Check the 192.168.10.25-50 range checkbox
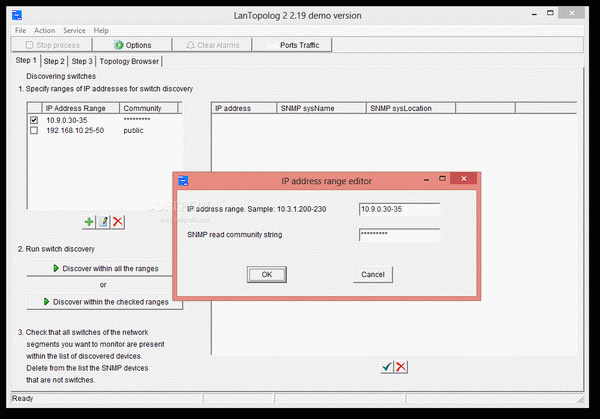Screen dimensions: 600x419 pyautogui.click(x=34, y=130)
